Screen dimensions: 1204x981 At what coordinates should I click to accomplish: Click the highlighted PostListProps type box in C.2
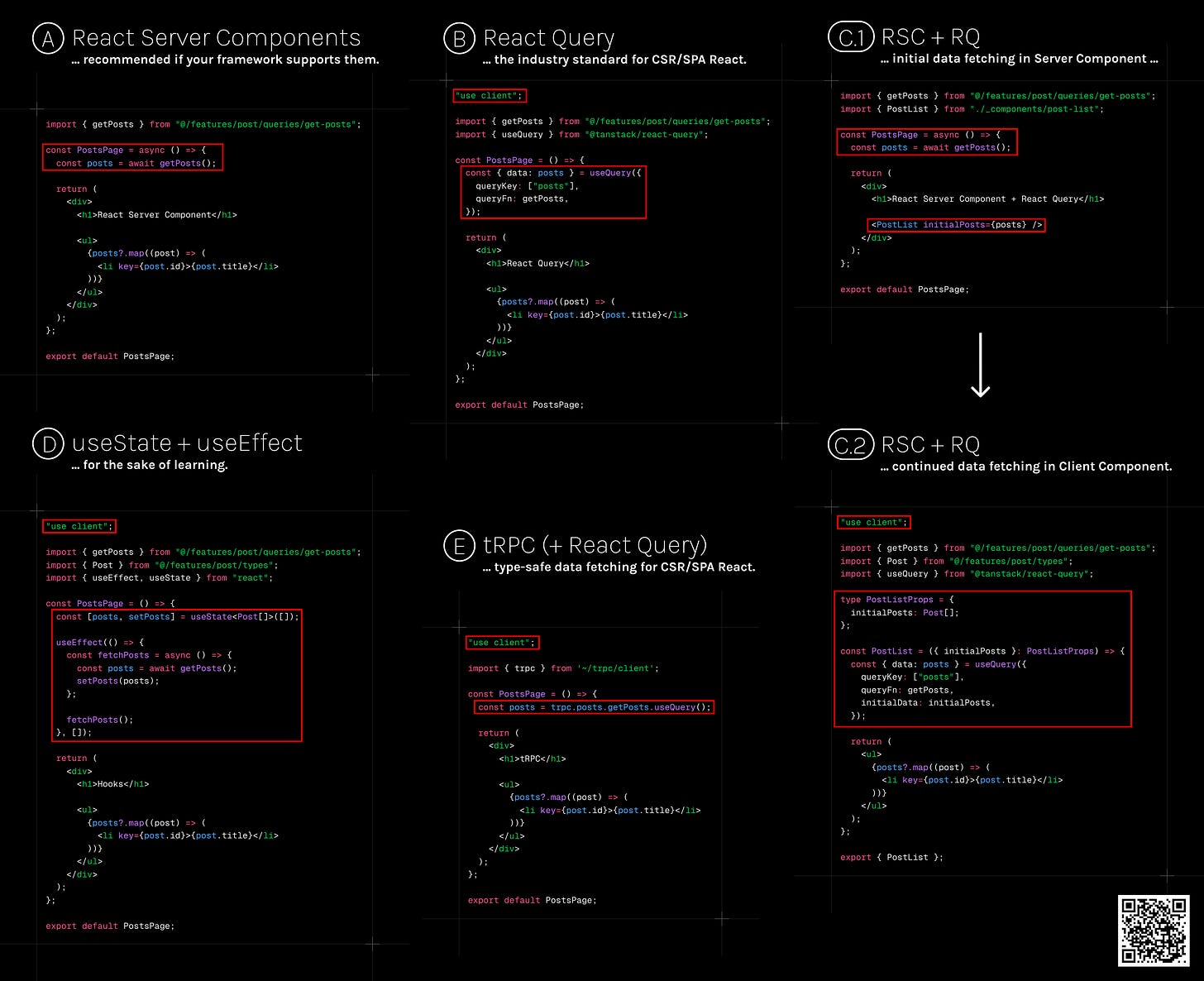[x=982, y=658]
